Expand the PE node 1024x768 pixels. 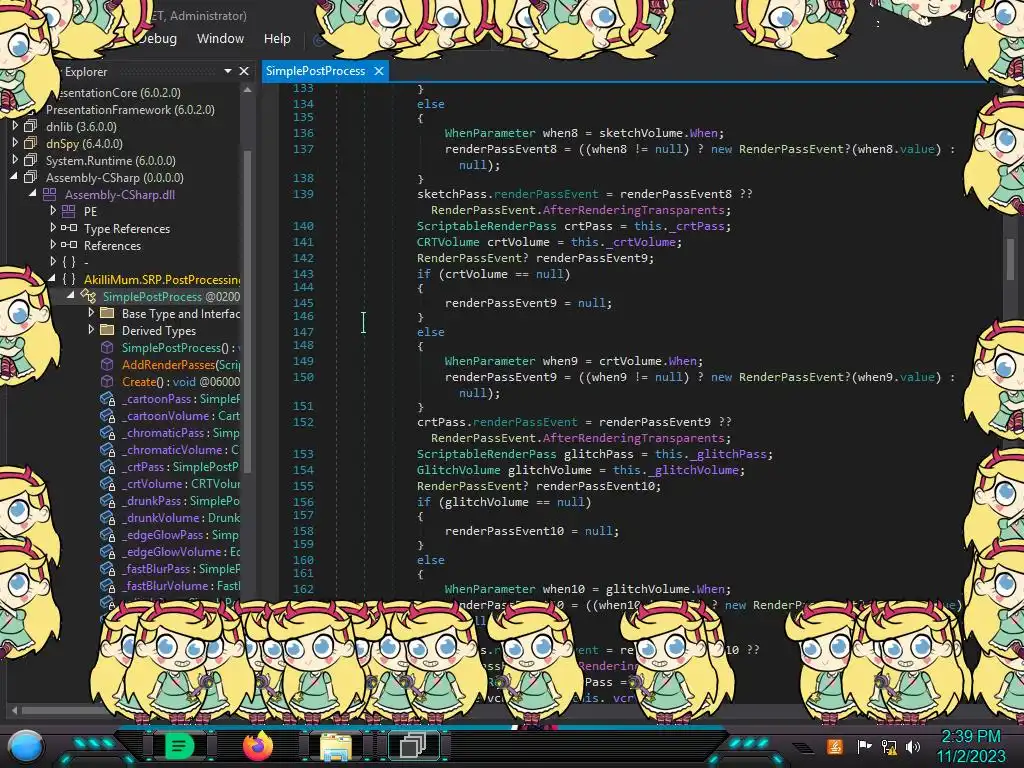tap(53, 211)
